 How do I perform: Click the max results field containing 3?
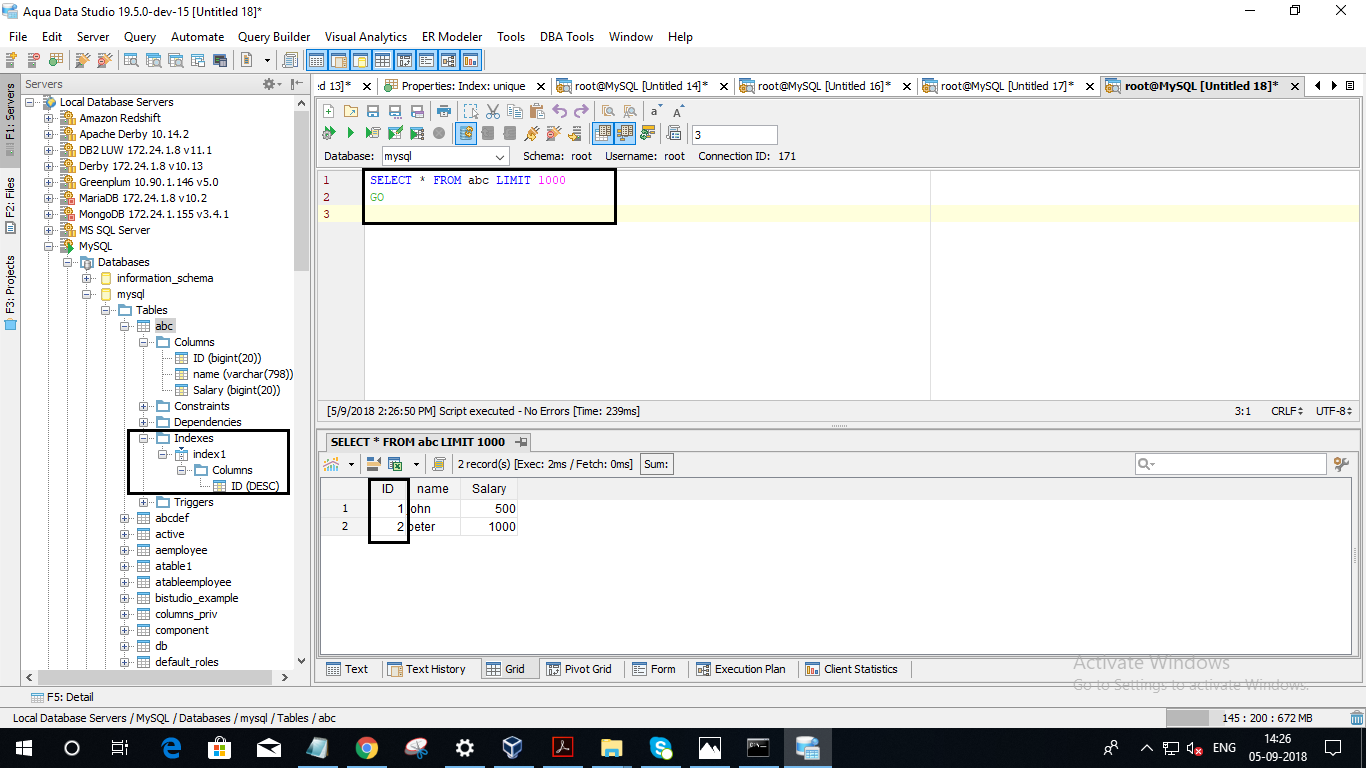(x=734, y=134)
